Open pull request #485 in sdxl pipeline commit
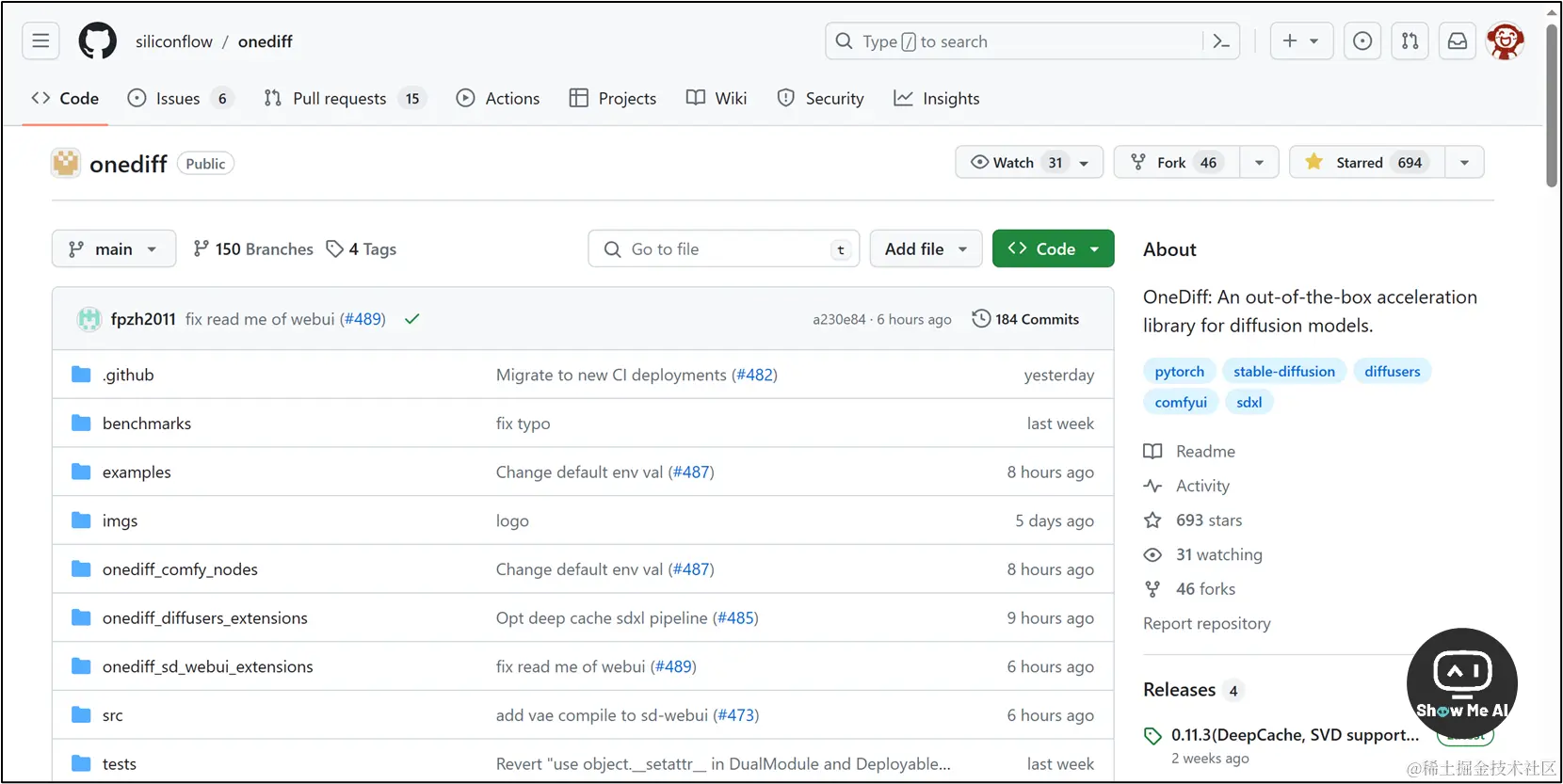 [x=735, y=618]
